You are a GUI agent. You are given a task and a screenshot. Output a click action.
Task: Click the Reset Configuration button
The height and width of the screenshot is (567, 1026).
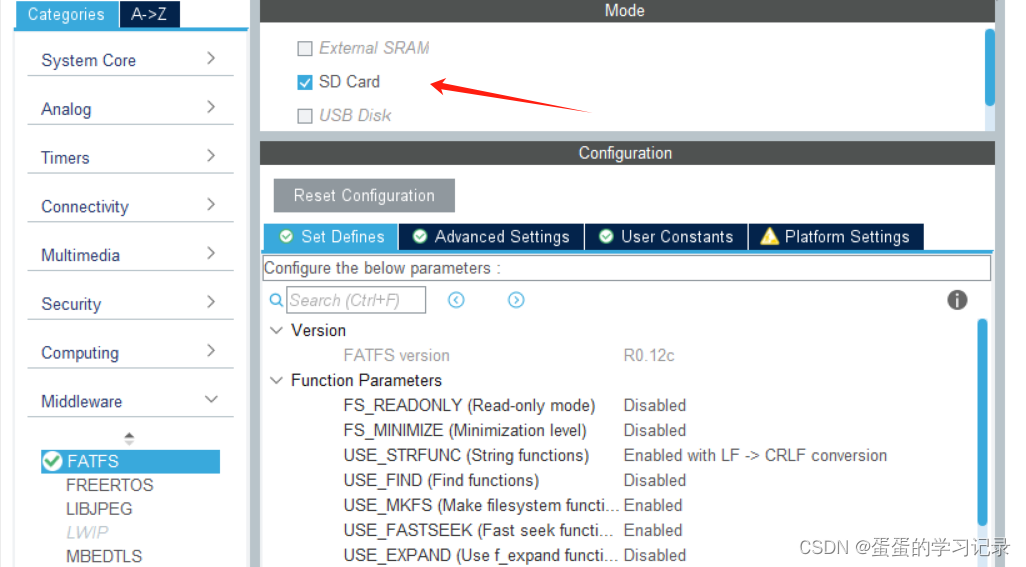(364, 196)
